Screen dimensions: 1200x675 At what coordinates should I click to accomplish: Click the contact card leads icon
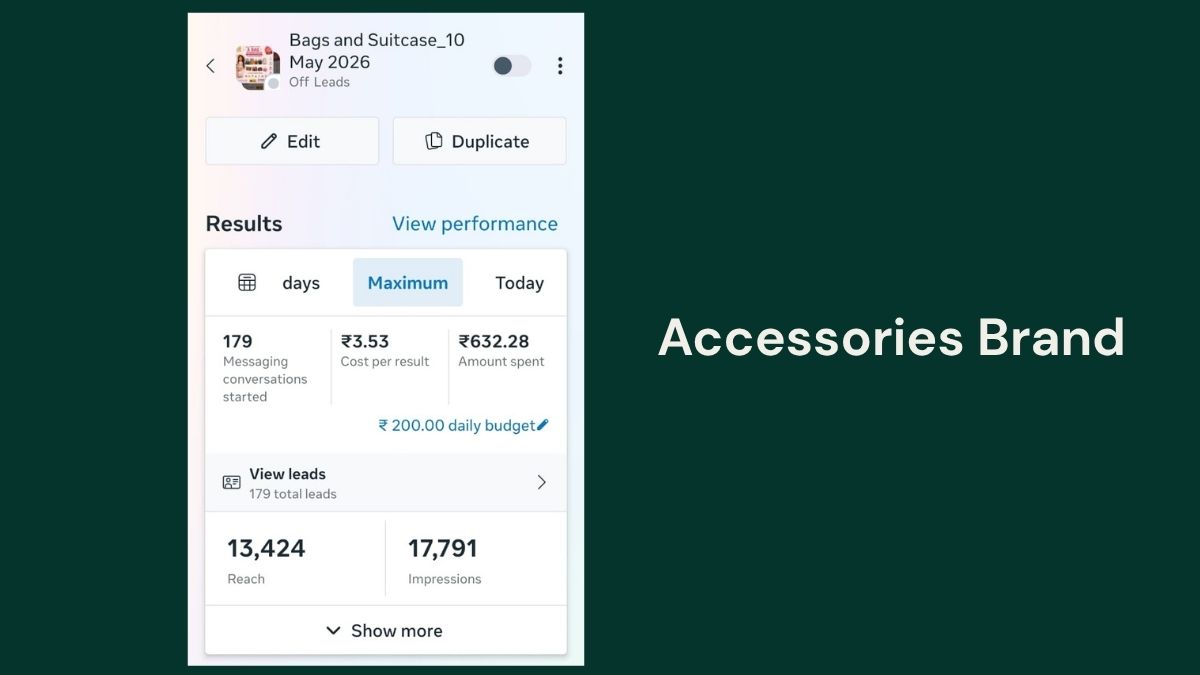tap(232, 483)
